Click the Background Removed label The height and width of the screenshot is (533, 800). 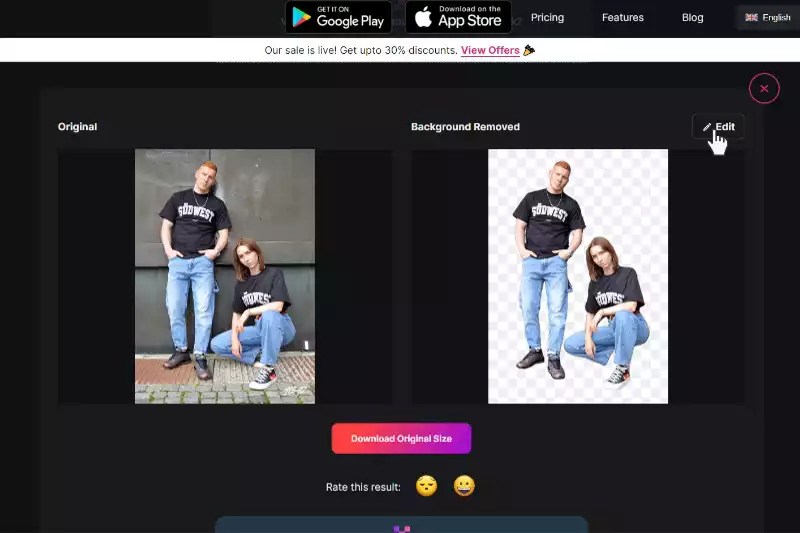pyautogui.click(x=465, y=126)
